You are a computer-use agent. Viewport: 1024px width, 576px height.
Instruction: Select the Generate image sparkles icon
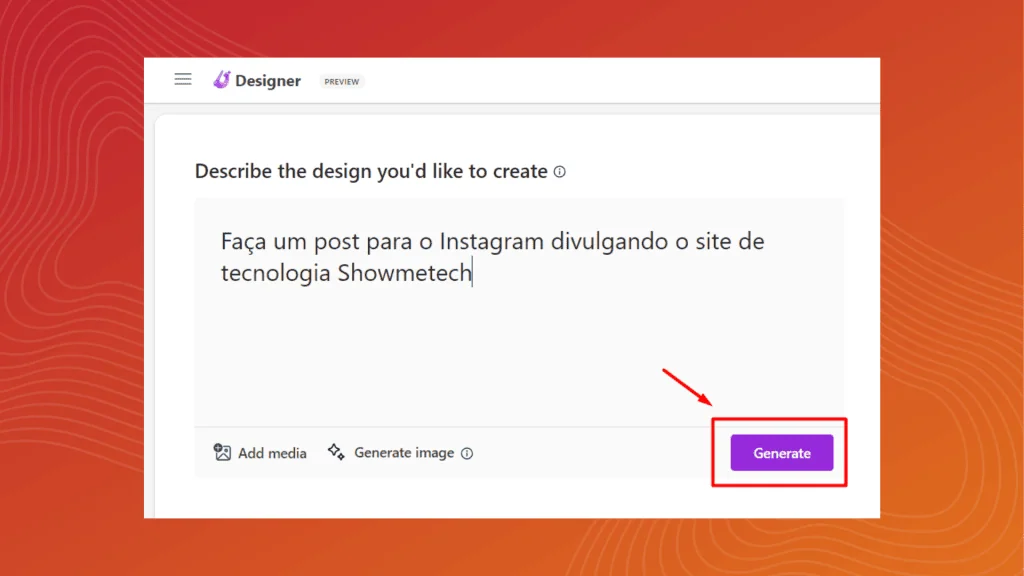337,452
